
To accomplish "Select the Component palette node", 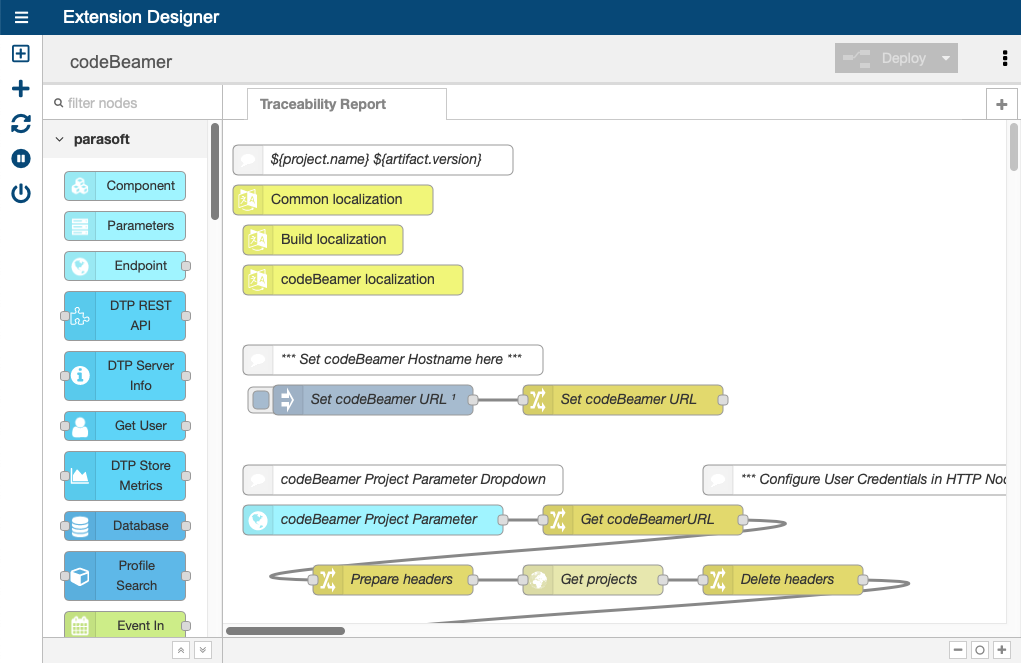I will (125, 186).
